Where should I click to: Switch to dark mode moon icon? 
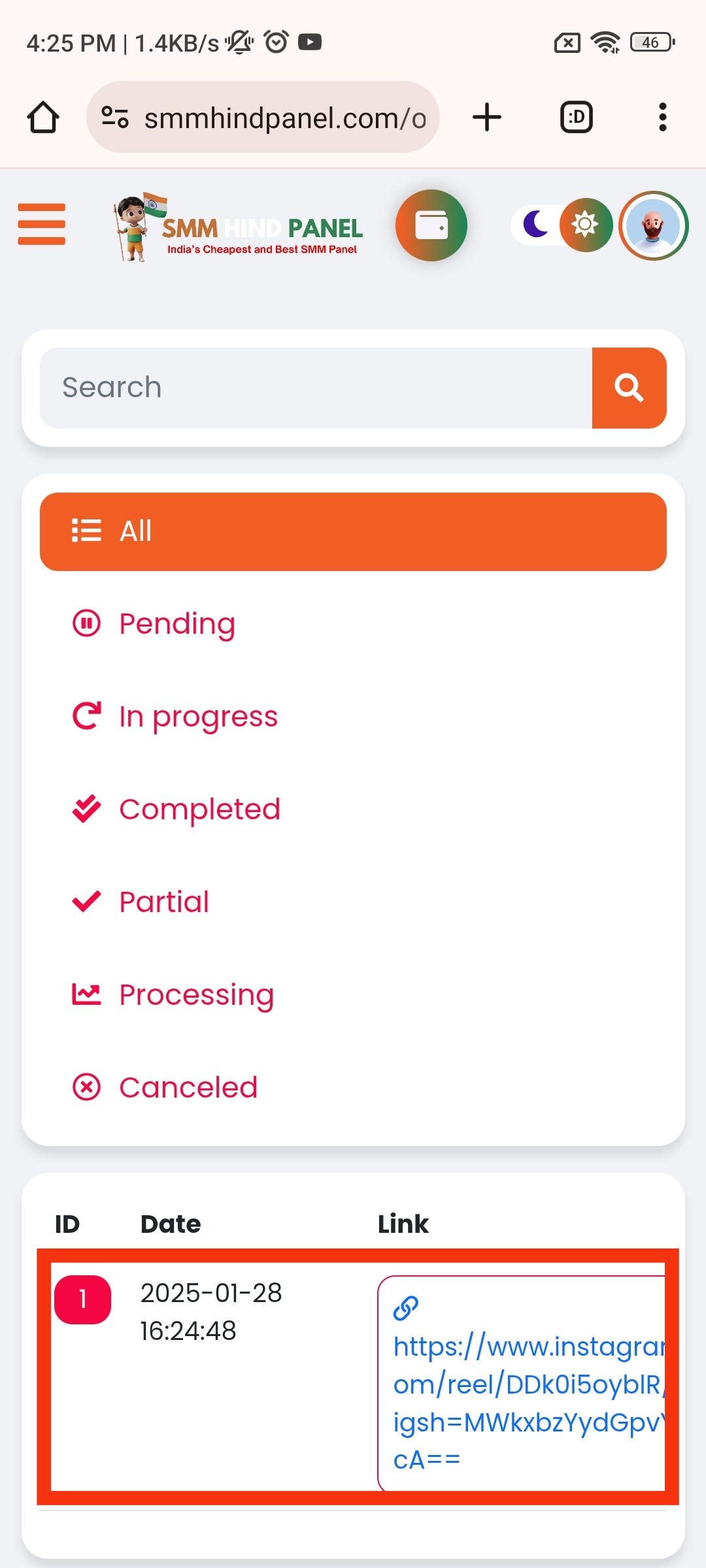pos(536,225)
